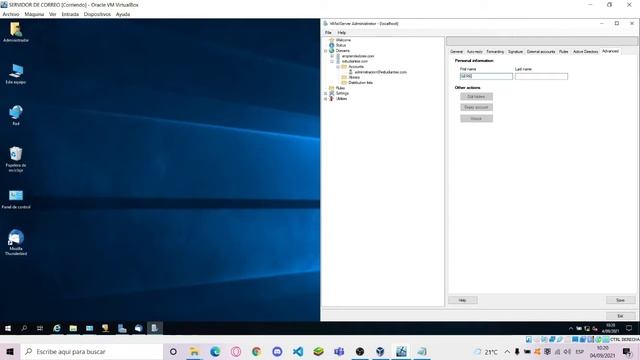This screenshot has width=640, height=360.
Task: Open VirtualBox Máquina menu
Action: 34,14
